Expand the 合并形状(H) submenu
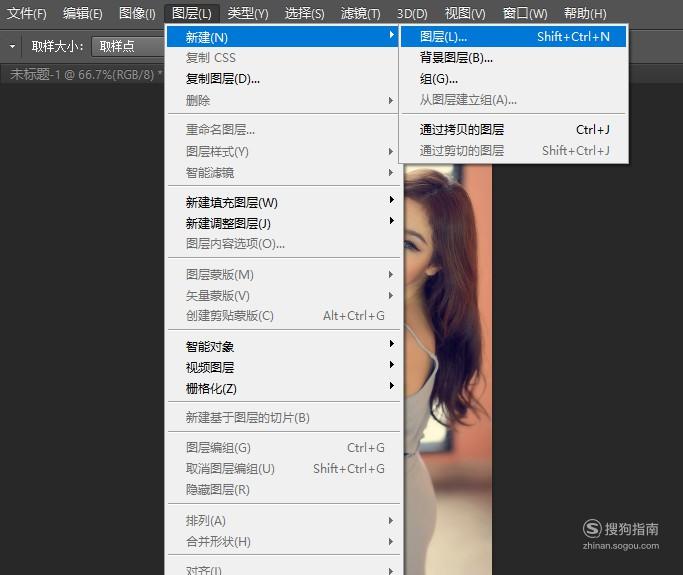The height and width of the screenshot is (575, 683). tap(283, 541)
